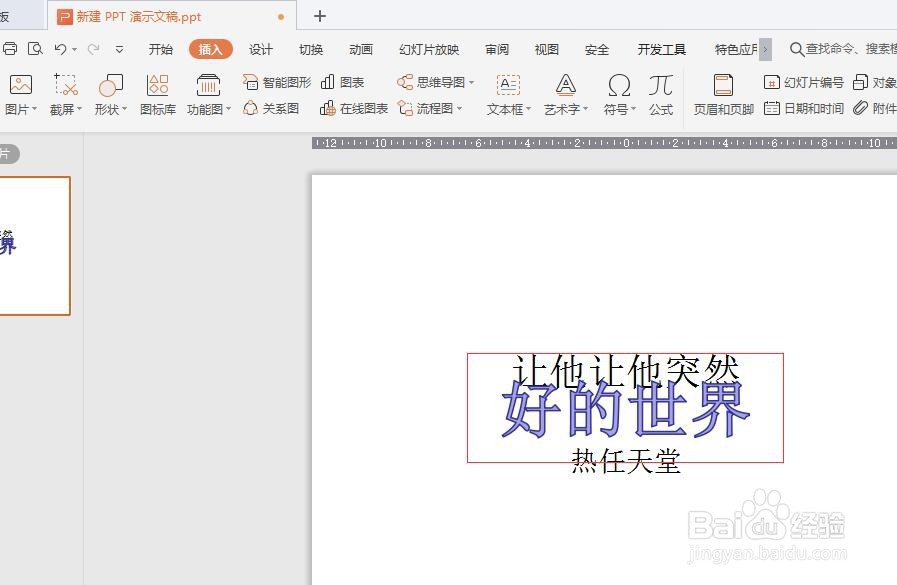Open the 在线图表 online charts tool

(355, 108)
